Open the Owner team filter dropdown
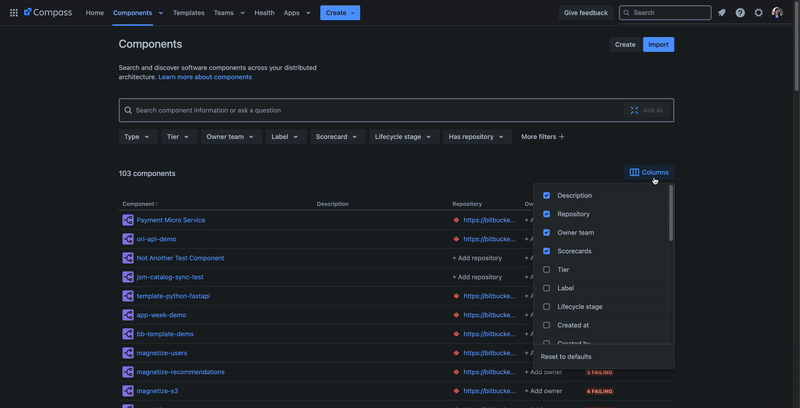Viewport: 800px width, 408px height. tap(231, 137)
